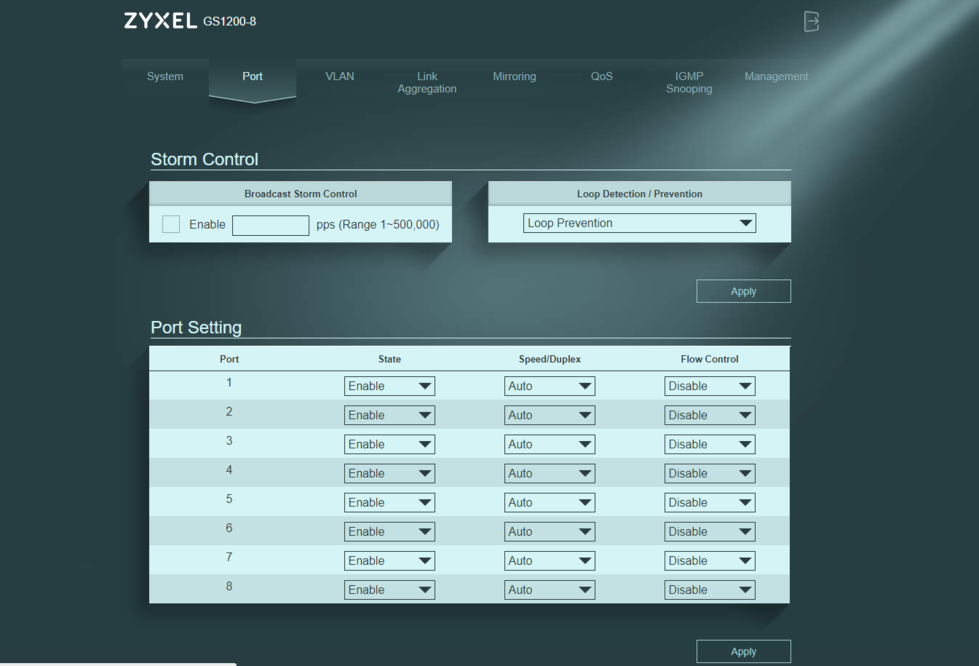Go to Link Aggregation tab
The image size is (979, 666).
pos(427,83)
